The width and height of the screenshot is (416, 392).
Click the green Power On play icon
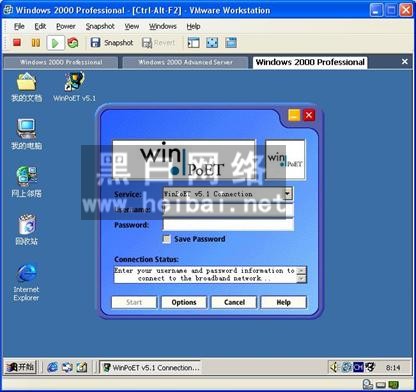(x=55, y=43)
